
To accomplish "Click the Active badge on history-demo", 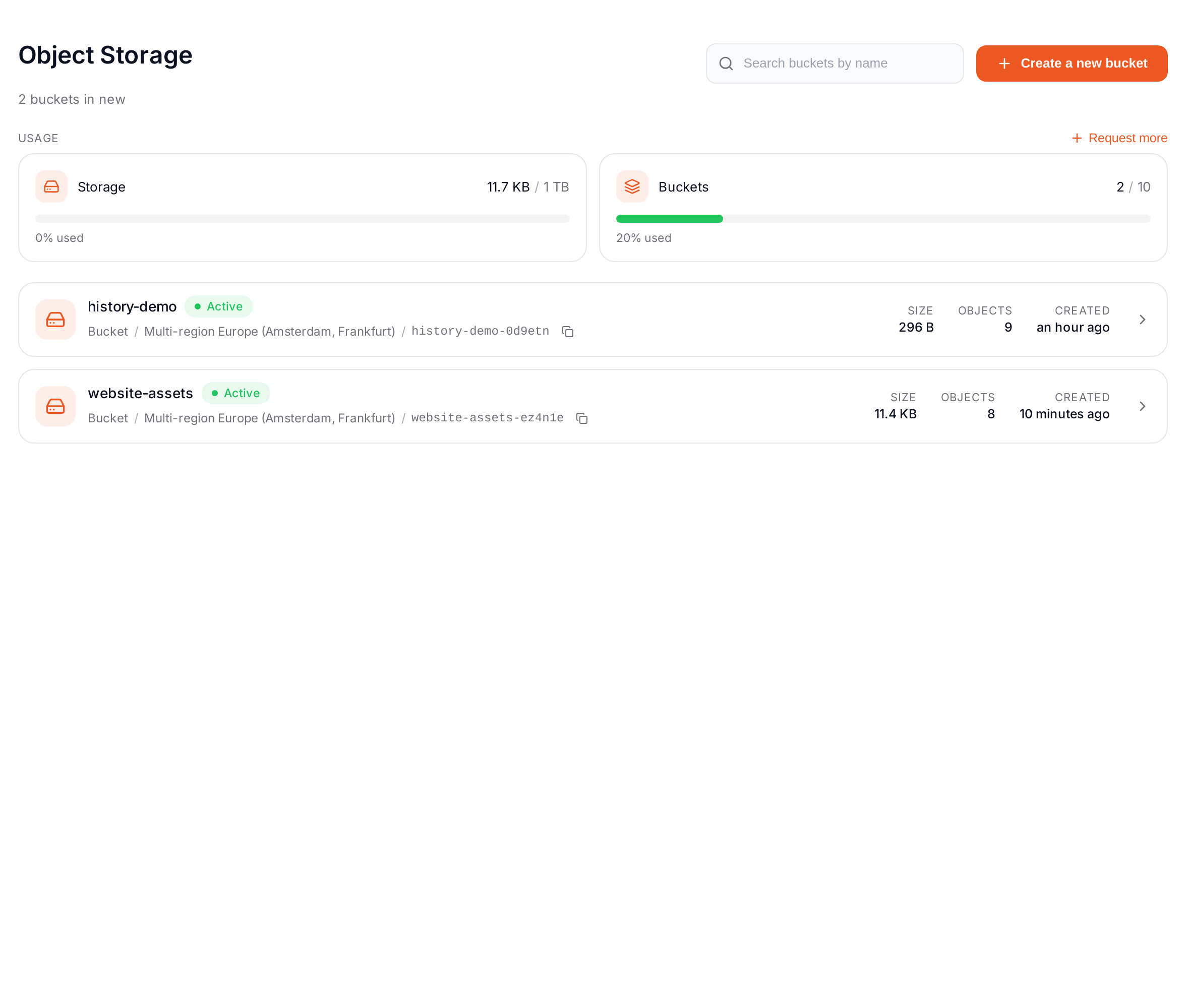I will click(219, 307).
